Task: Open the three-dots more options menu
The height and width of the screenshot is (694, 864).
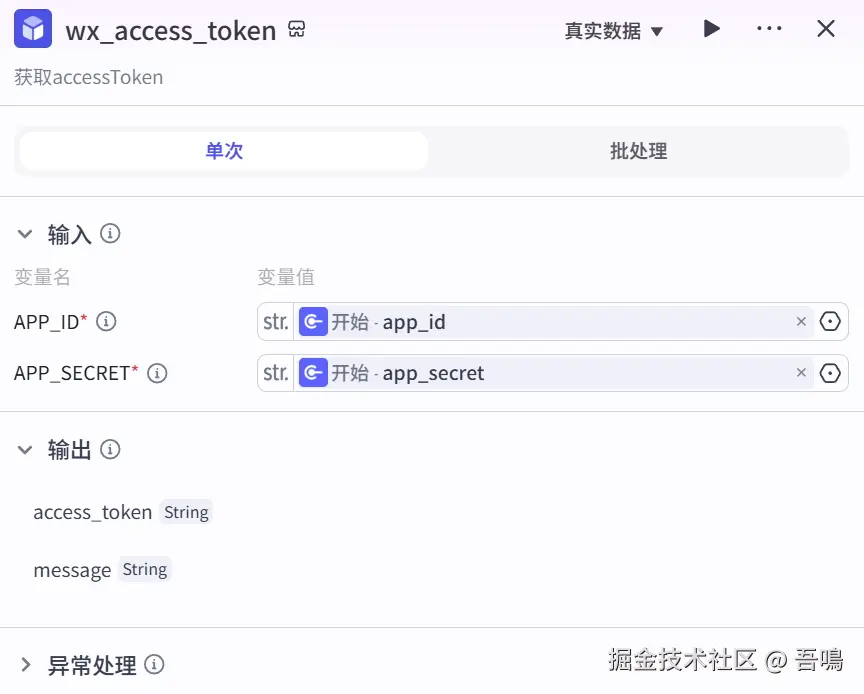Action: click(769, 29)
